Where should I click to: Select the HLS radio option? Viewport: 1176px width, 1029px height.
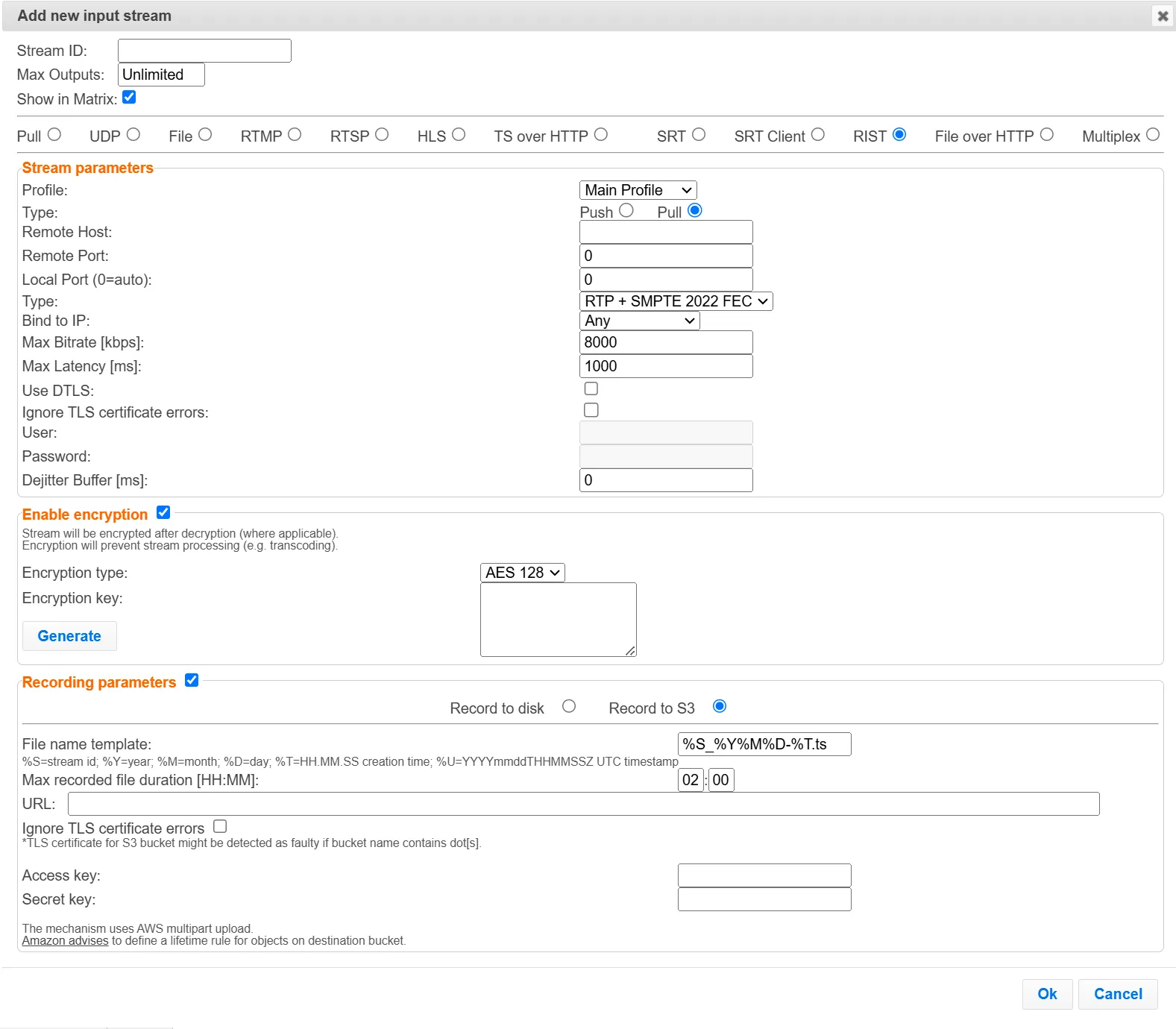click(x=459, y=134)
